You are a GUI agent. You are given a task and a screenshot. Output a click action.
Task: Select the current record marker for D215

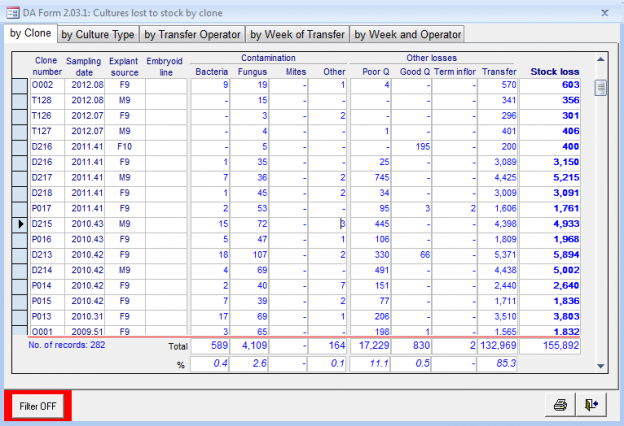[18, 224]
